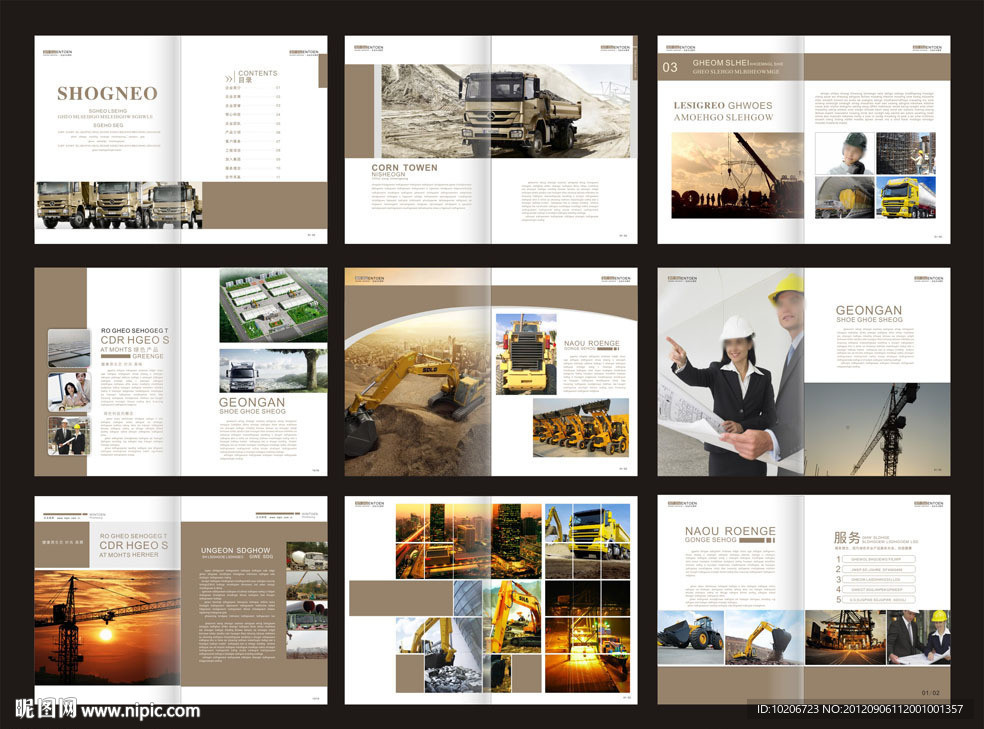Image resolution: width=984 pixels, height=729 pixels.
Task: Select the GREENGE label text
Action: [147, 356]
